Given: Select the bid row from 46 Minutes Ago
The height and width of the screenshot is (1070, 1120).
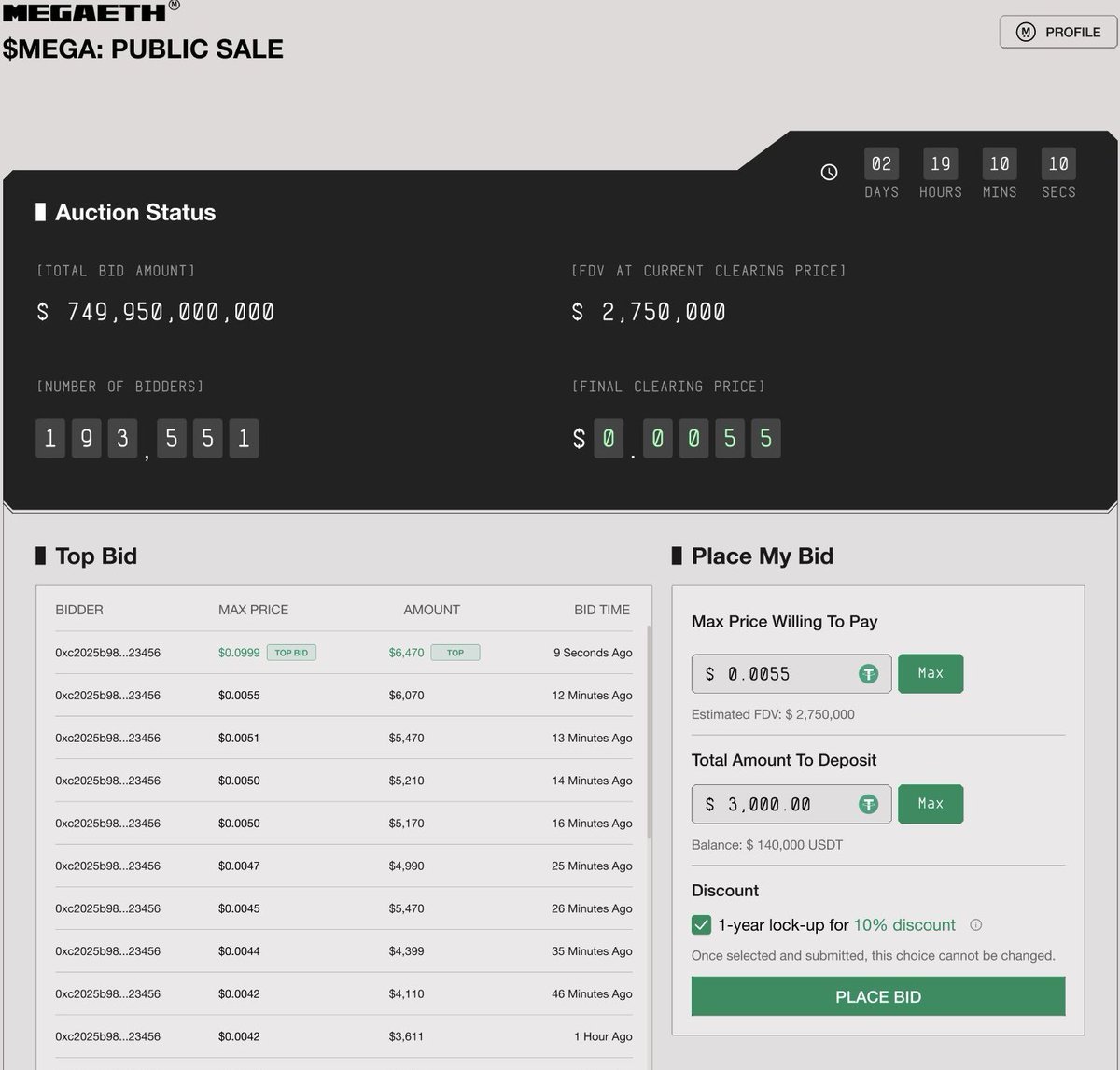Looking at the screenshot, I should [343, 993].
